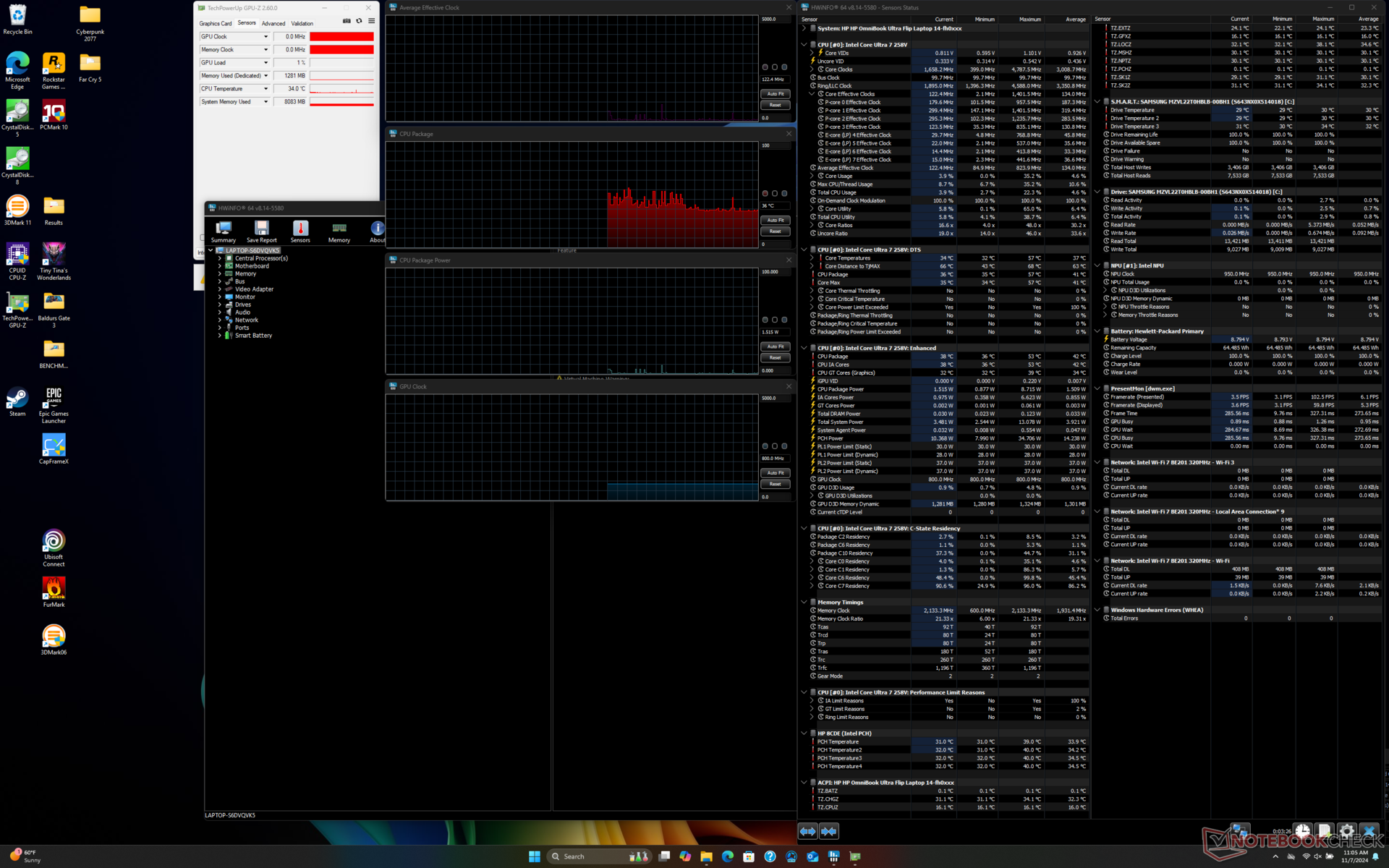Edit the 5000.0 max value in GPU Clock graph
Image resolution: width=1389 pixels, height=868 pixels.
coord(776,399)
